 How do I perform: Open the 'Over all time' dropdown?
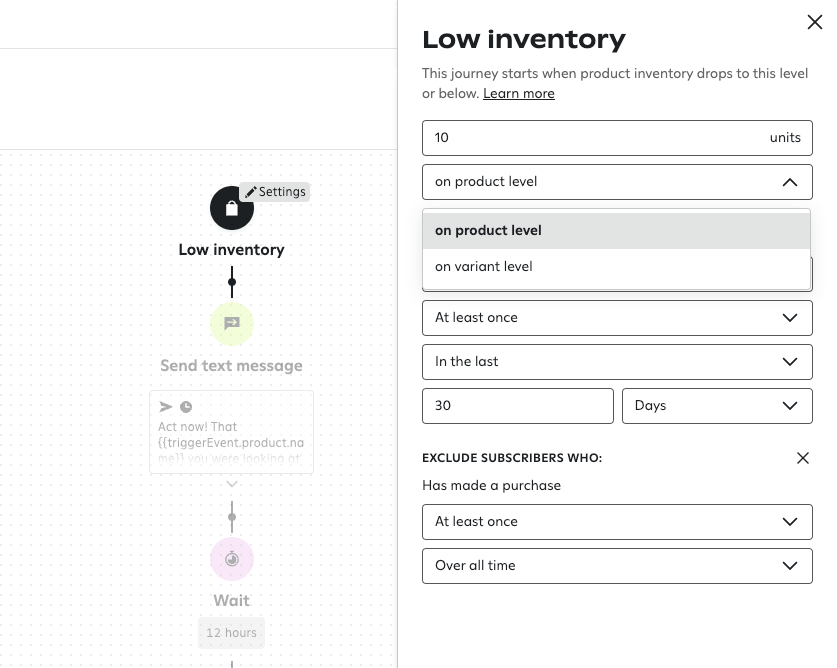tap(616, 566)
